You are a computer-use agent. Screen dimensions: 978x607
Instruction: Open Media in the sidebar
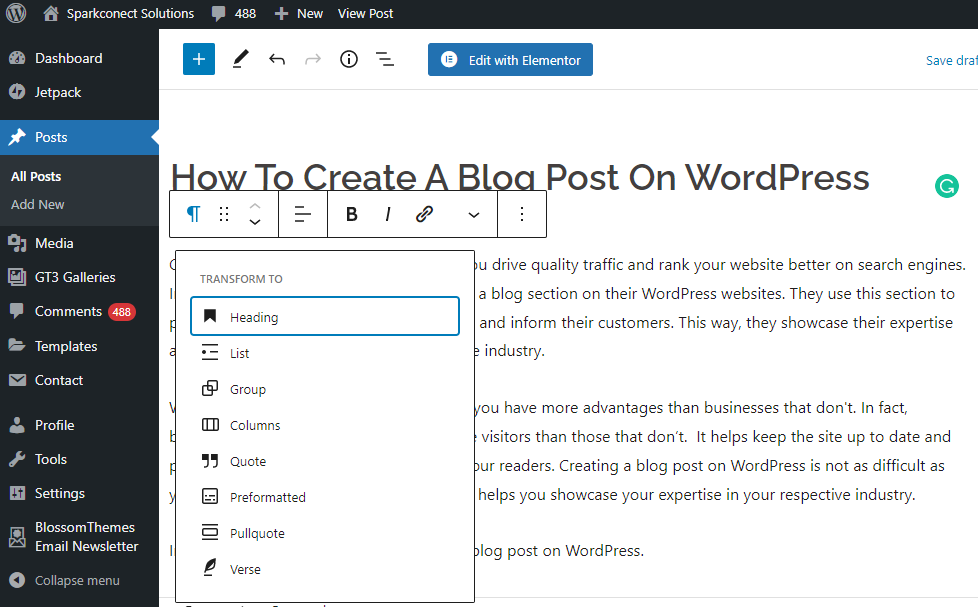coord(79,243)
